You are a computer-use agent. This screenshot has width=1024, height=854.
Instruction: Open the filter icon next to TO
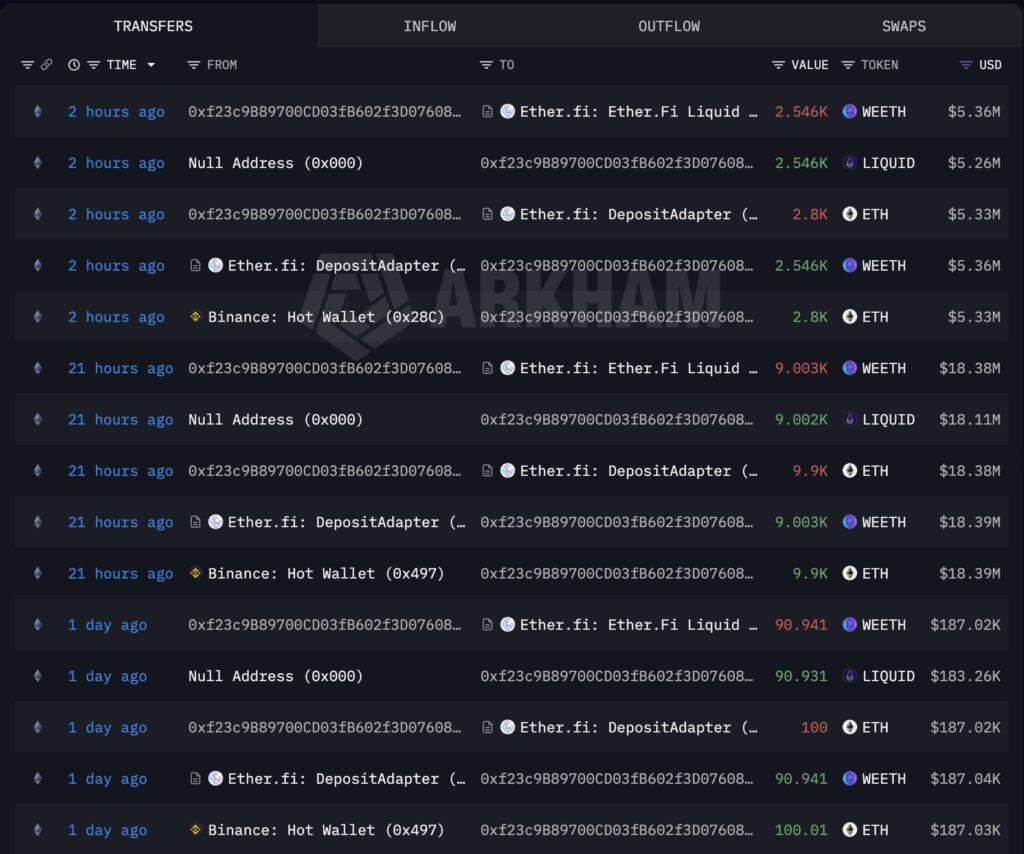coord(486,65)
